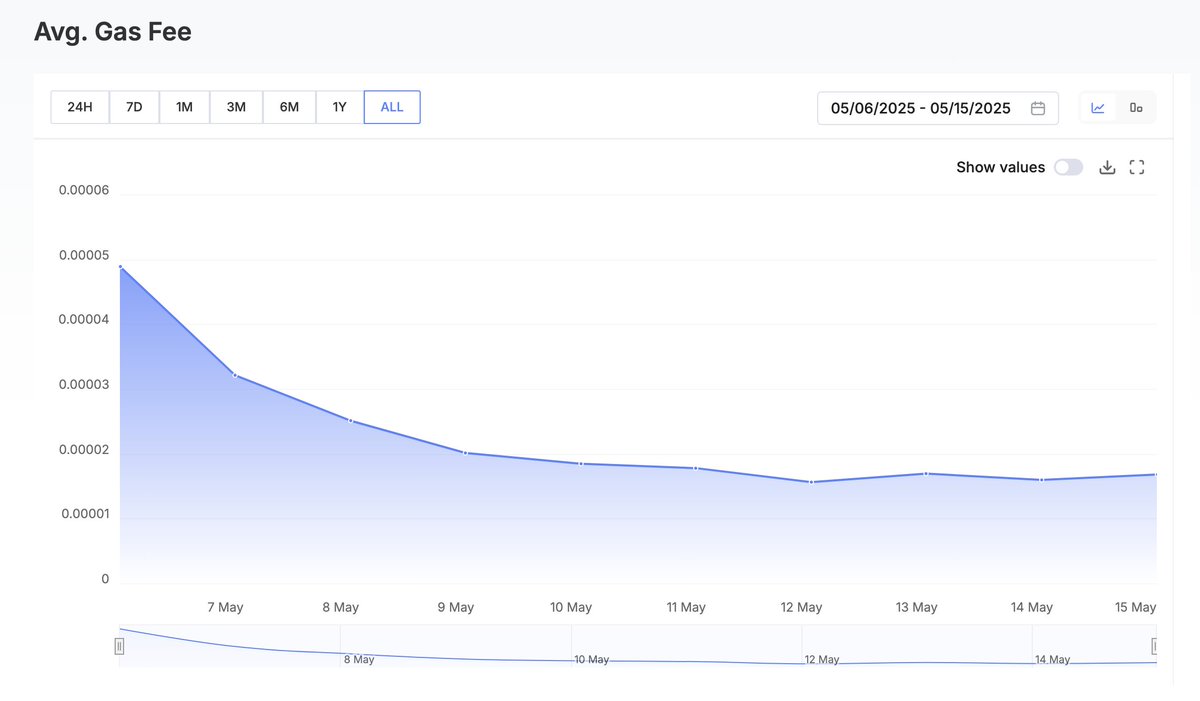Click the 12 May mini-timeline marker
1200x701 pixels.
821,660
